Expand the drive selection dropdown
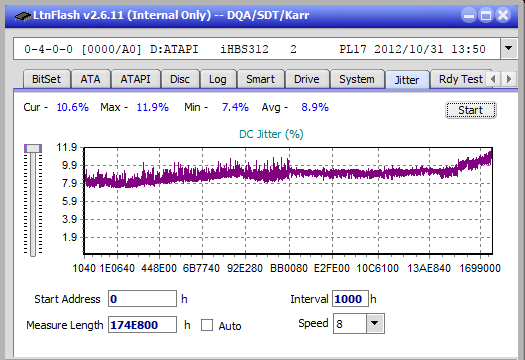The width and height of the screenshot is (525, 360). [509, 49]
